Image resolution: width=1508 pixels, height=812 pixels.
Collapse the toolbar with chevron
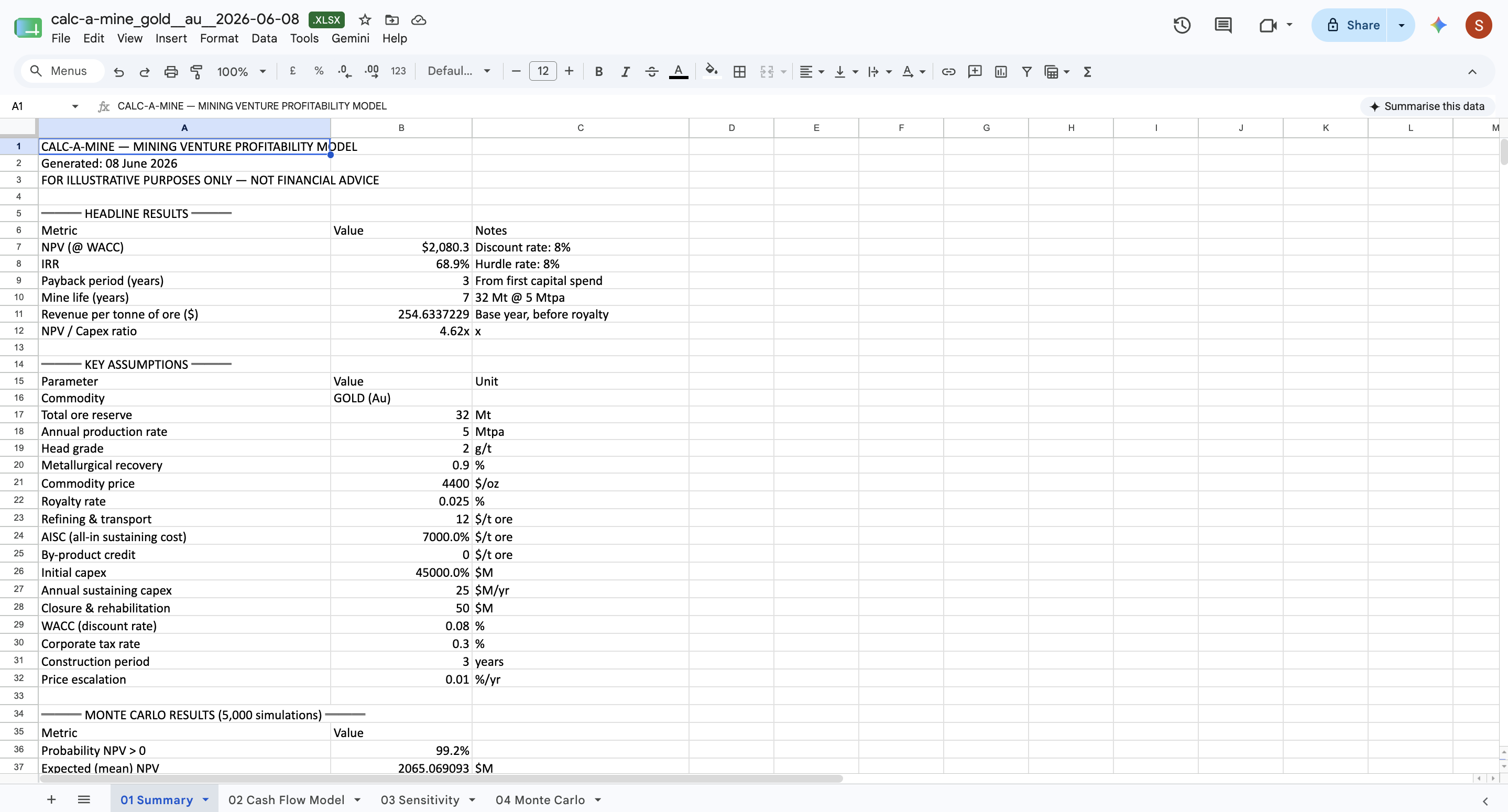1472,71
